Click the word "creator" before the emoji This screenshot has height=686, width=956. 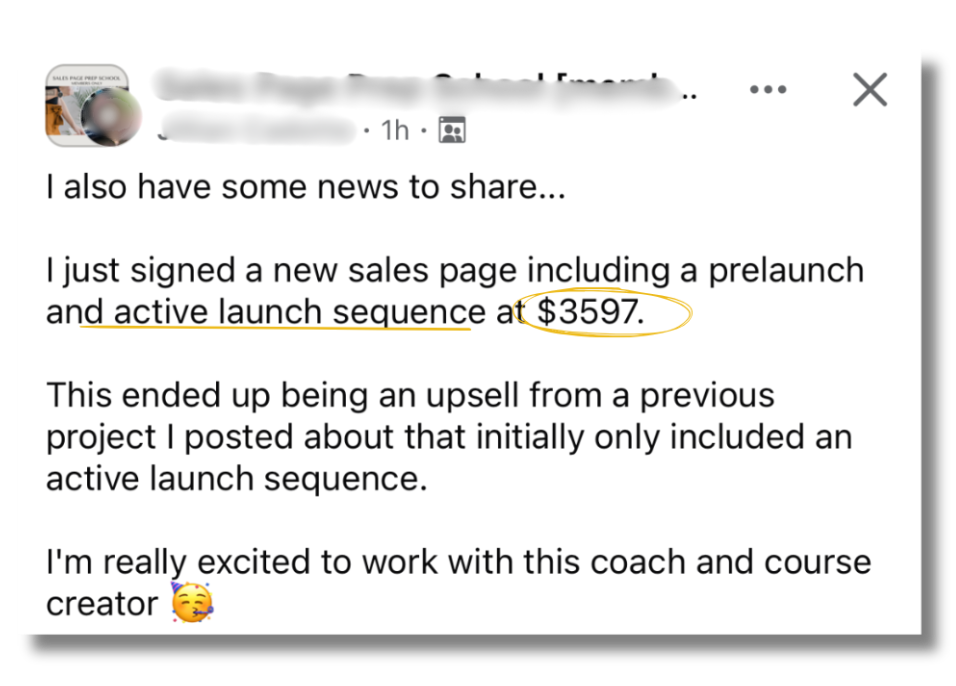pos(102,603)
